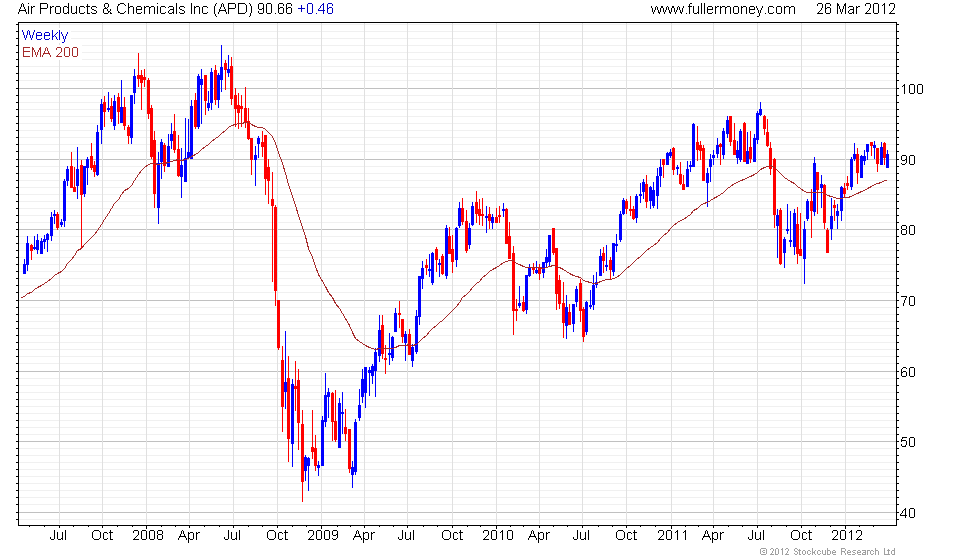This screenshot has height=560, width=980.
Task: Click the '2010' year label on the time axis
Action: coord(498,536)
